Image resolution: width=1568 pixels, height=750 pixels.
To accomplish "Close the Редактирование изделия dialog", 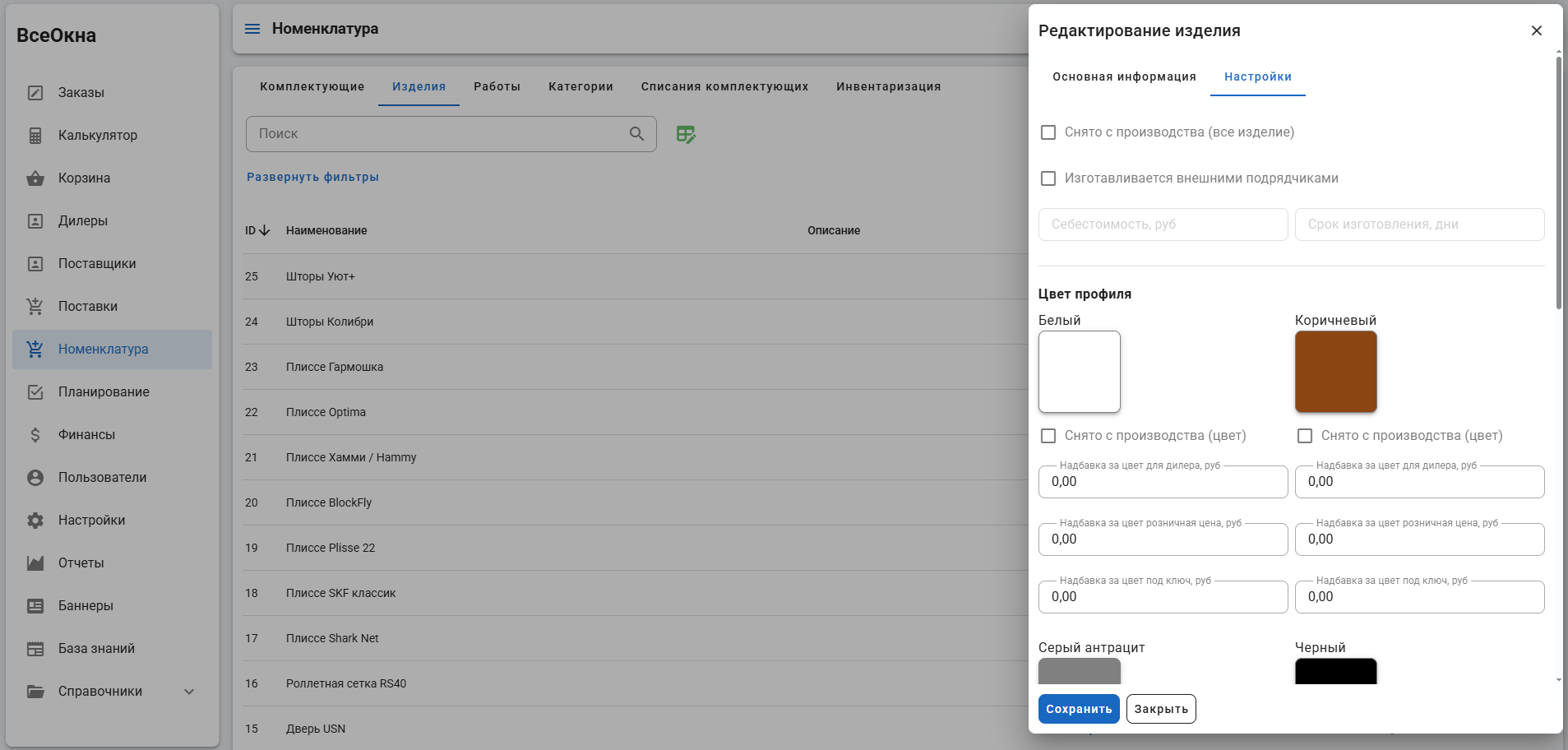I will (1536, 30).
